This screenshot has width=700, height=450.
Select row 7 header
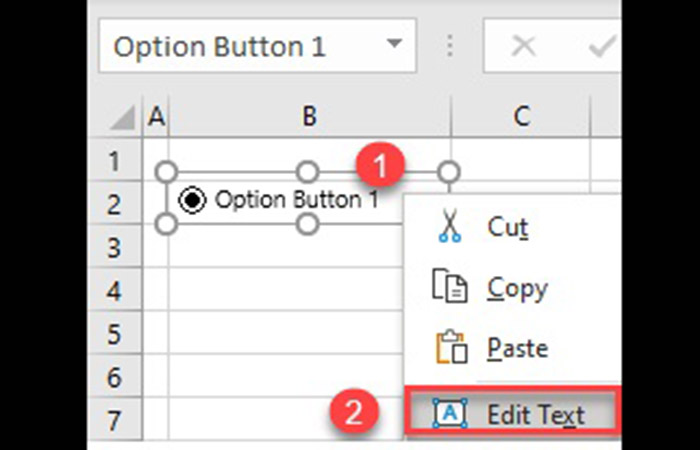click(115, 420)
